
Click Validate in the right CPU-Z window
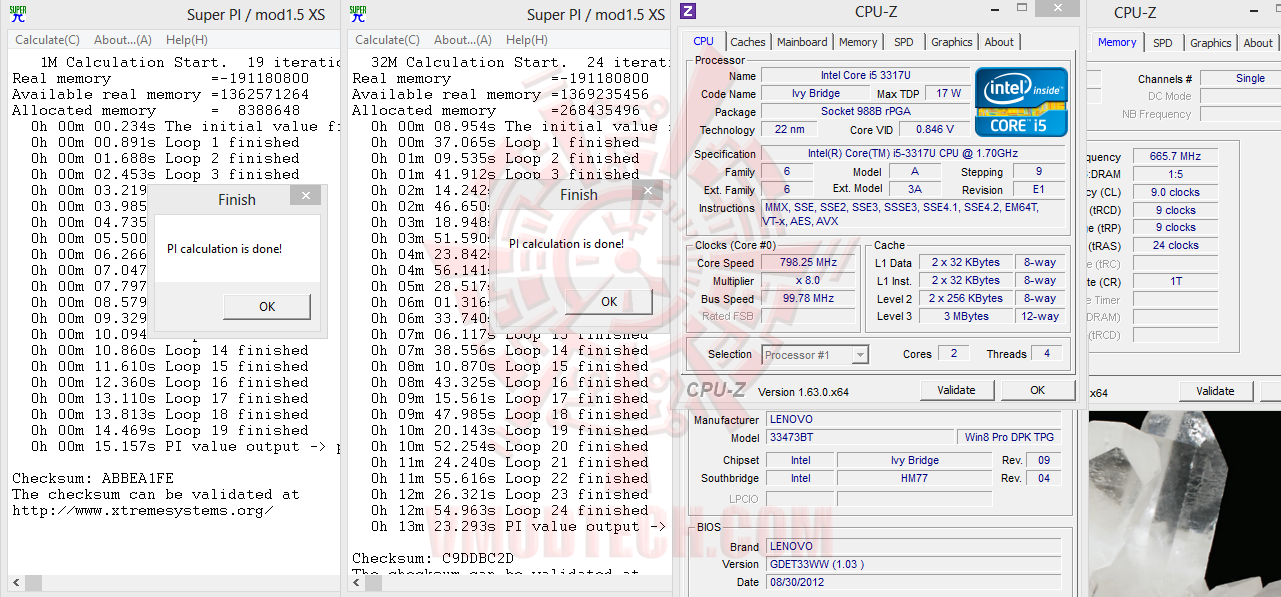1216,391
